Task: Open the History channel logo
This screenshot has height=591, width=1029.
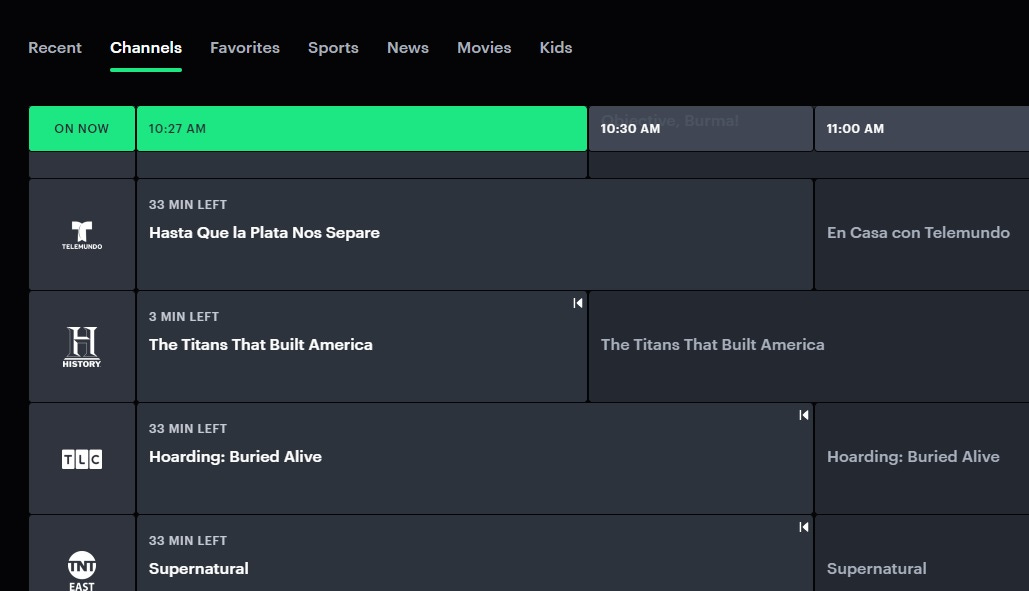Action: 82,347
